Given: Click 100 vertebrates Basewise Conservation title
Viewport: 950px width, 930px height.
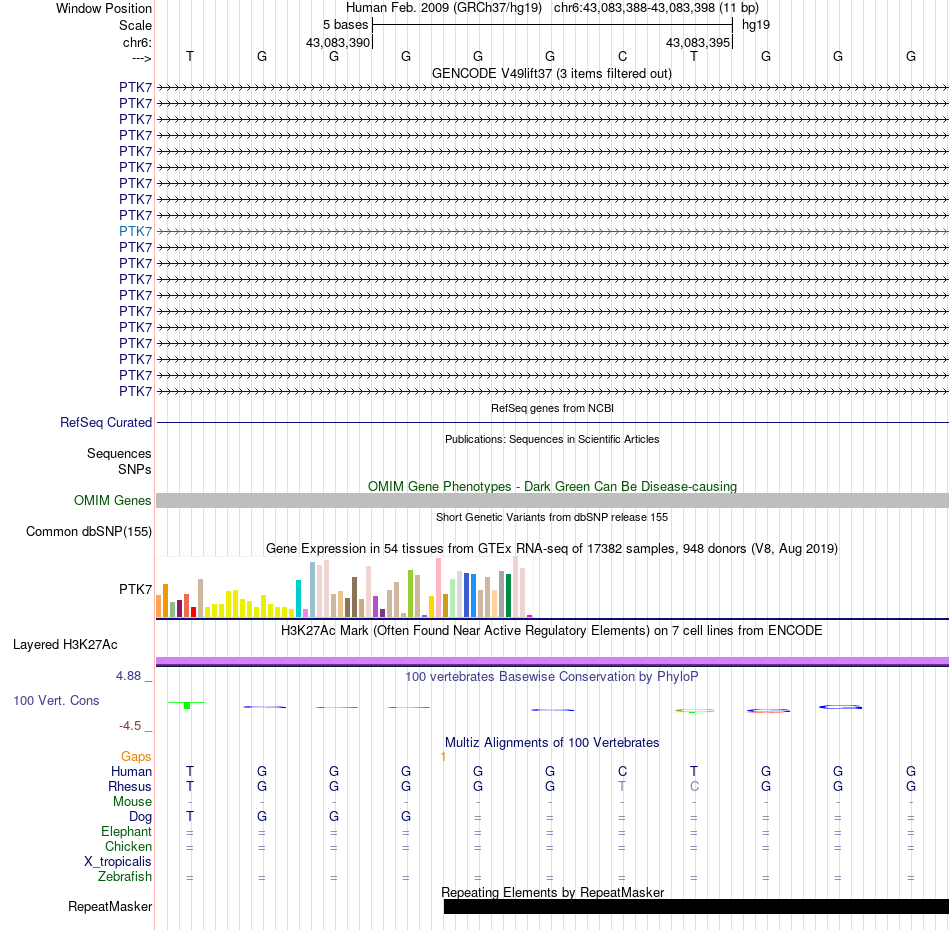Looking at the screenshot, I should [552, 677].
